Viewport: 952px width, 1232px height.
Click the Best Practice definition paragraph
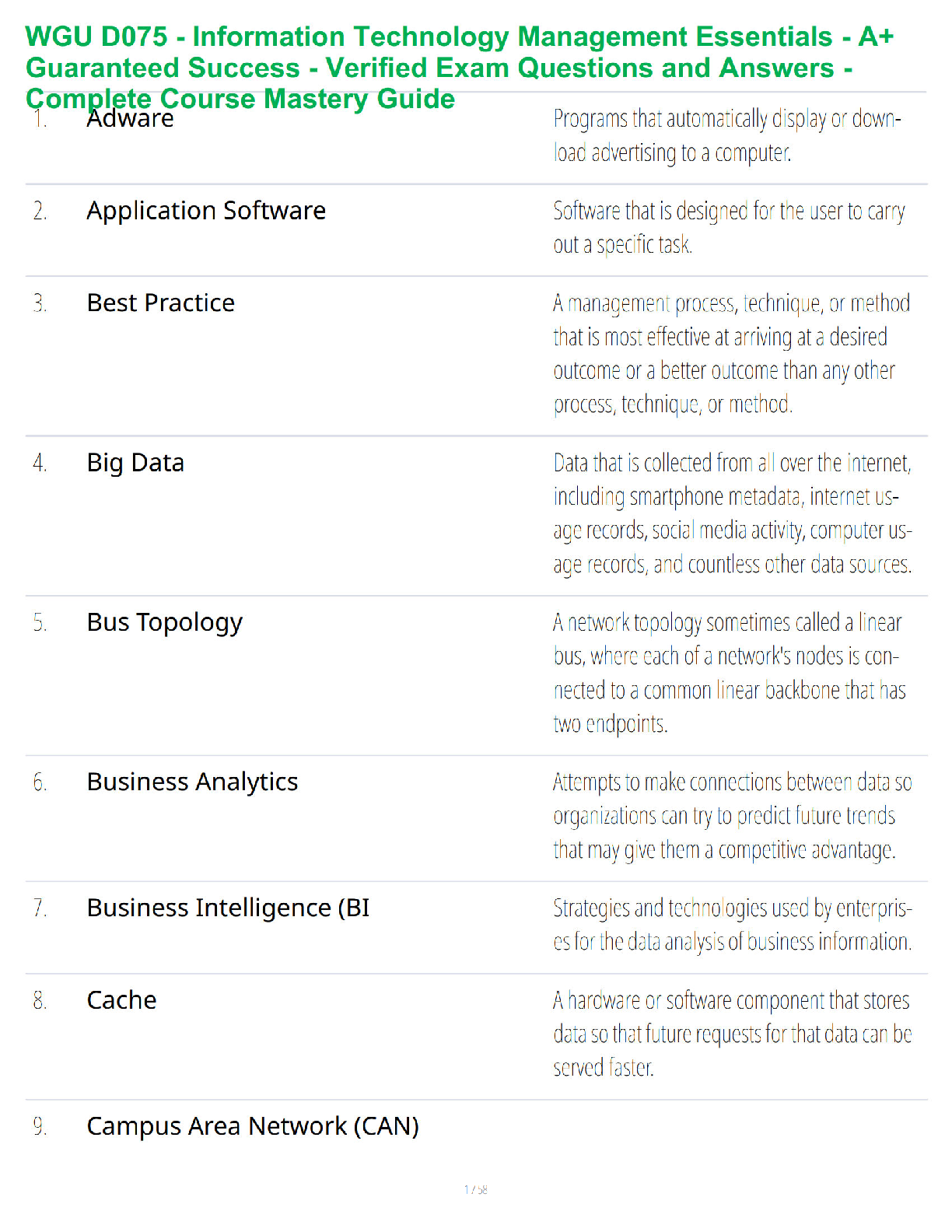pyautogui.click(x=731, y=353)
